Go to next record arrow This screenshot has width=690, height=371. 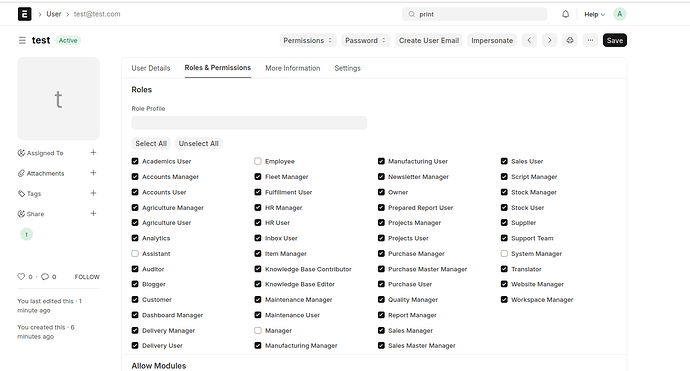coord(550,40)
